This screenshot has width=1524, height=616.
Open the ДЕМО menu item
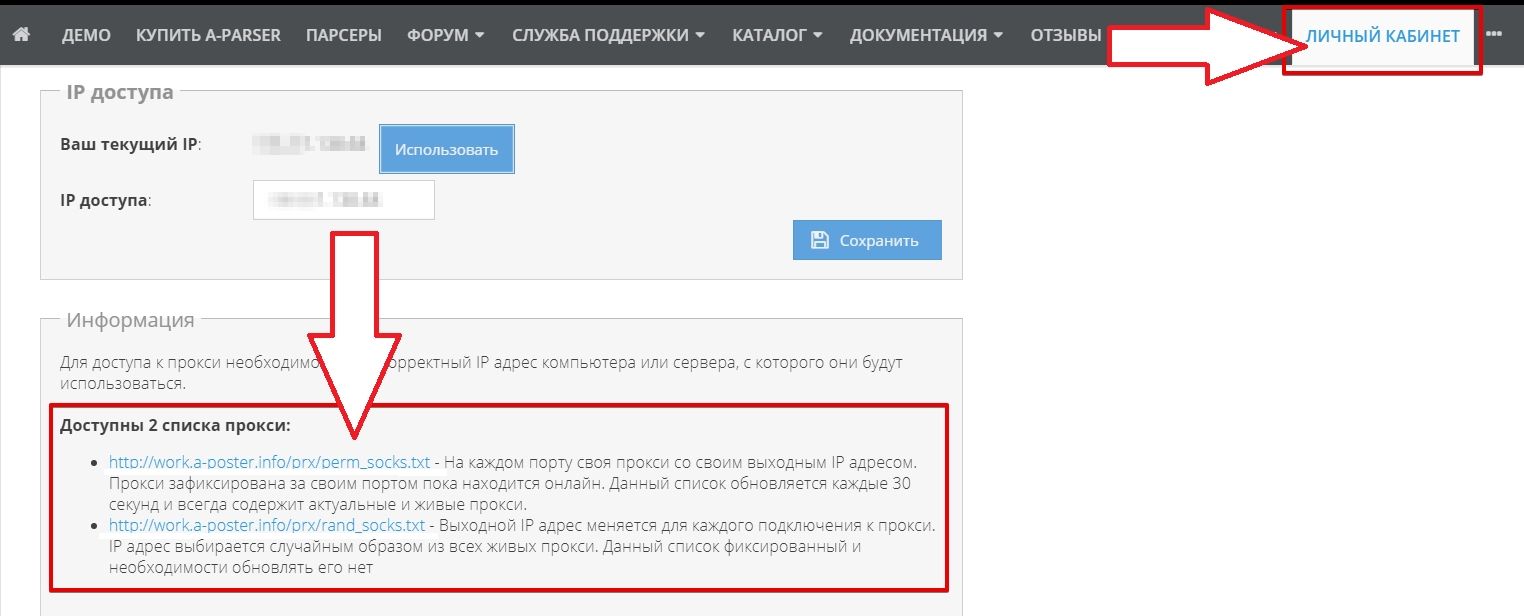86,35
